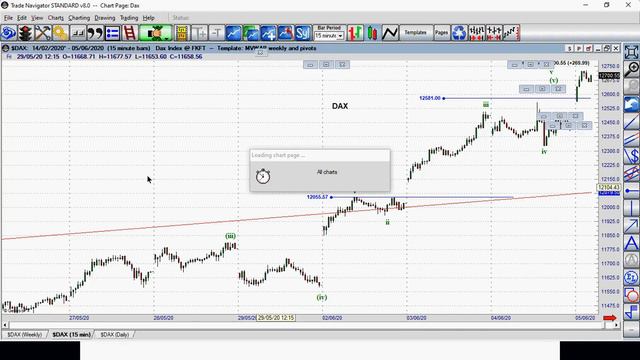Open the Edit menu
640x360 pixels.
22,18
